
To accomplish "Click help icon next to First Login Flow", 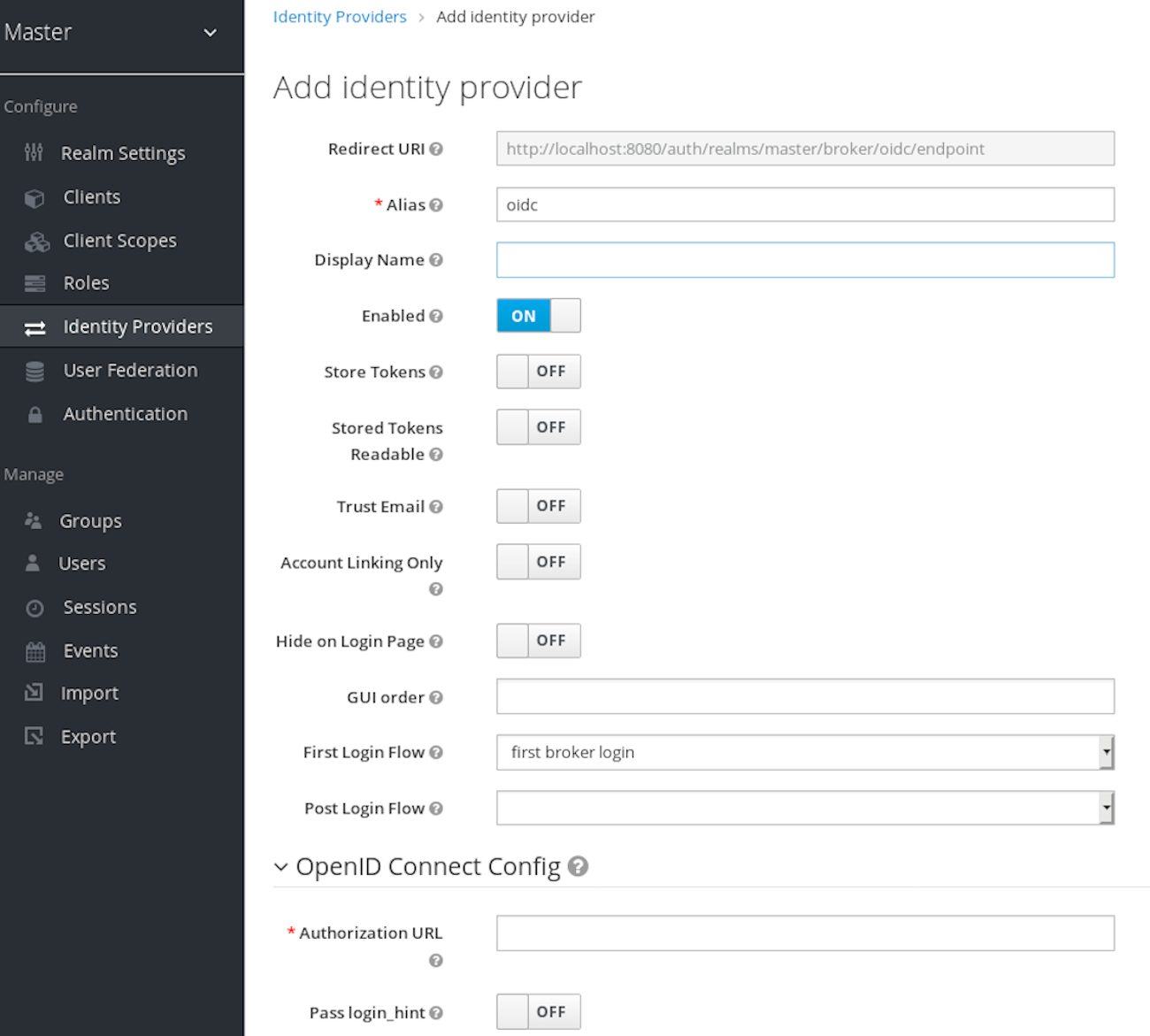I will click(x=436, y=753).
